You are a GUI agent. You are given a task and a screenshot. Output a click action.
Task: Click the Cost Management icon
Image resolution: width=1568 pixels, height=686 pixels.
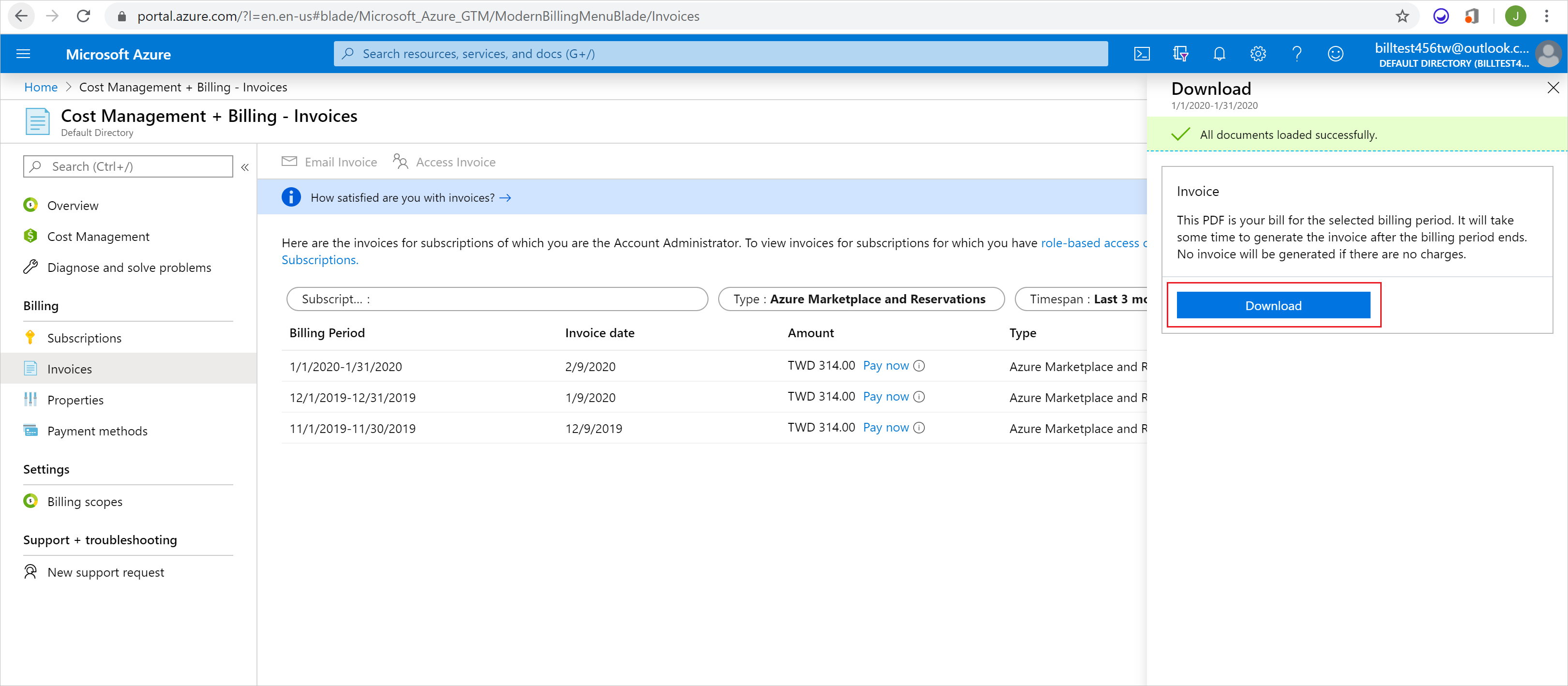(x=30, y=236)
